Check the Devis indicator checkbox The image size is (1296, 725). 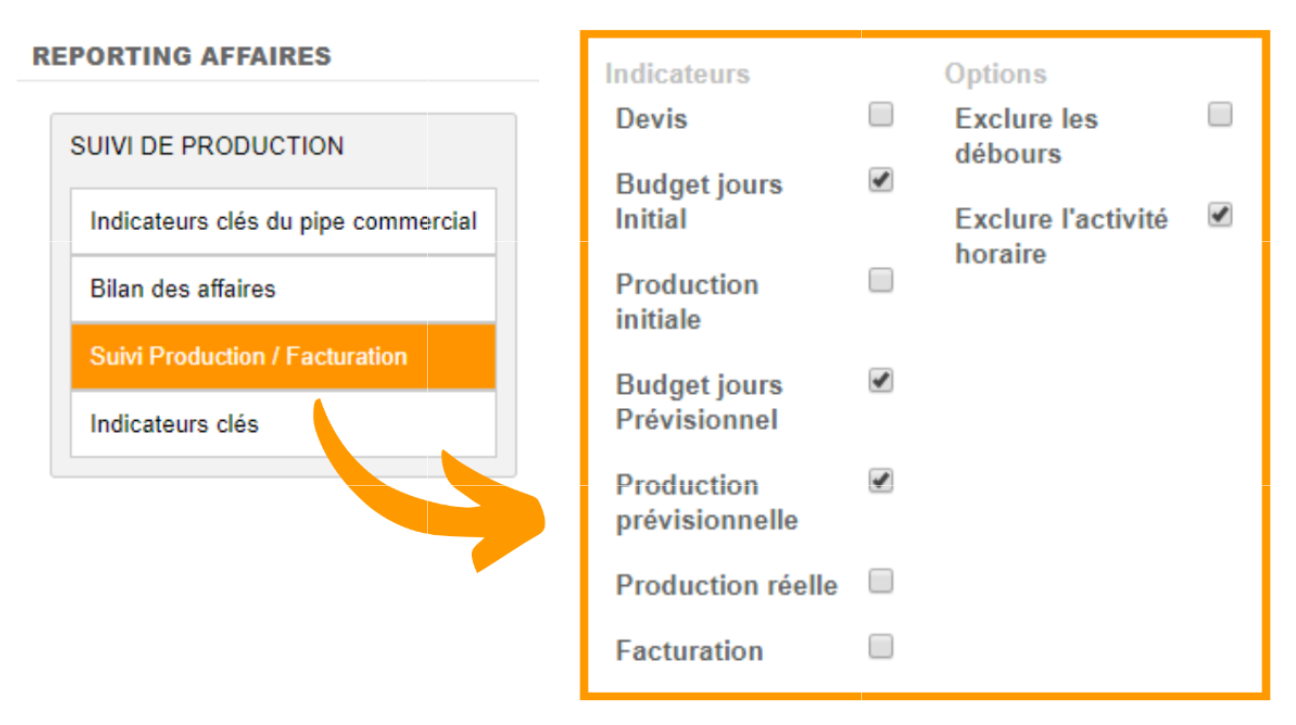coord(880,115)
